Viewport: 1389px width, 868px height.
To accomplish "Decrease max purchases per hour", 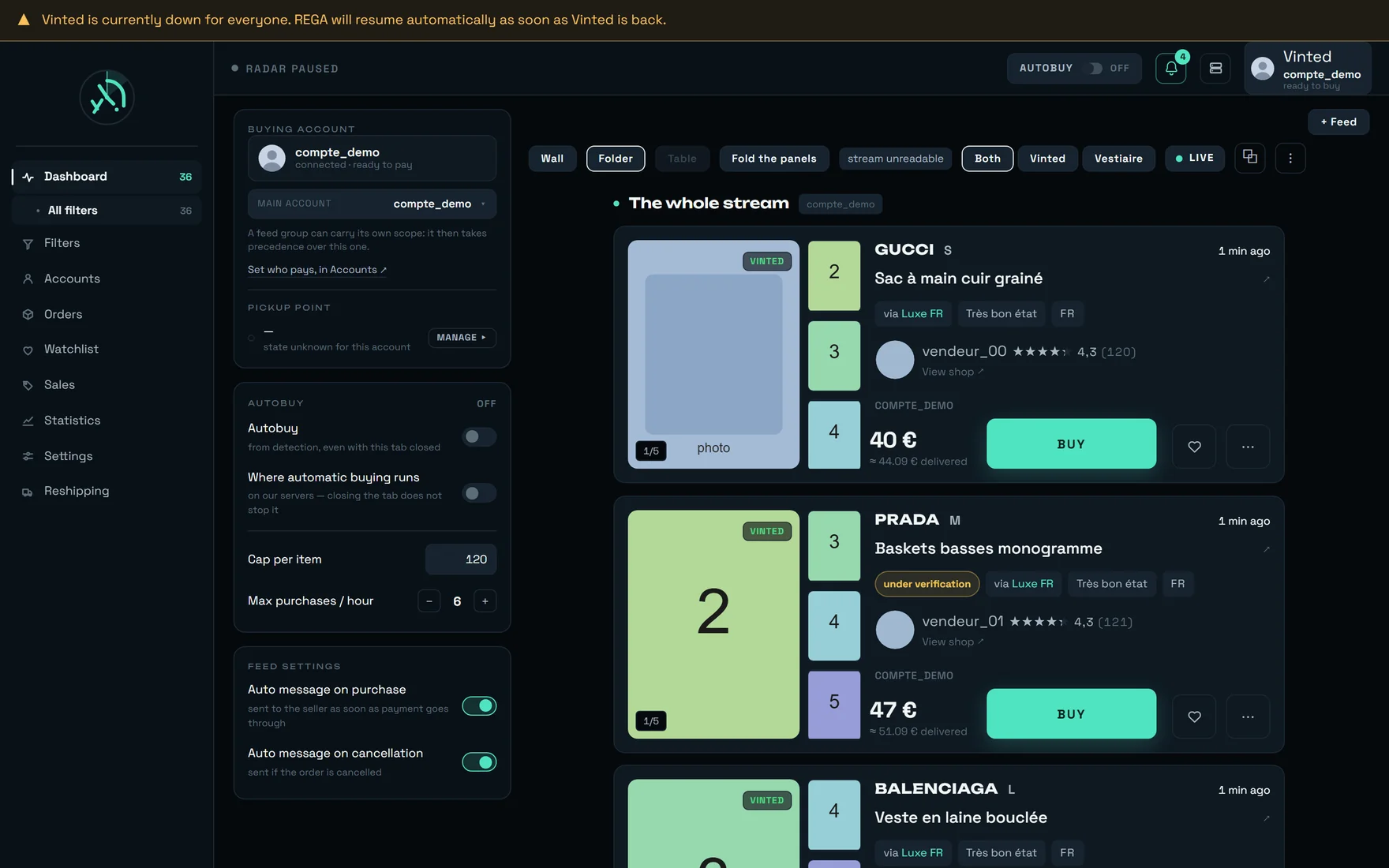I will pos(429,601).
